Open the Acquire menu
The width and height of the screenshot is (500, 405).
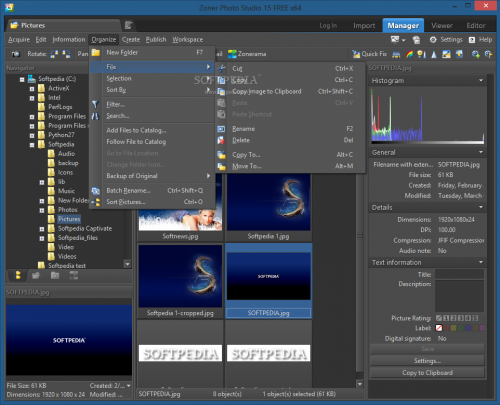pyautogui.click(x=19, y=40)
